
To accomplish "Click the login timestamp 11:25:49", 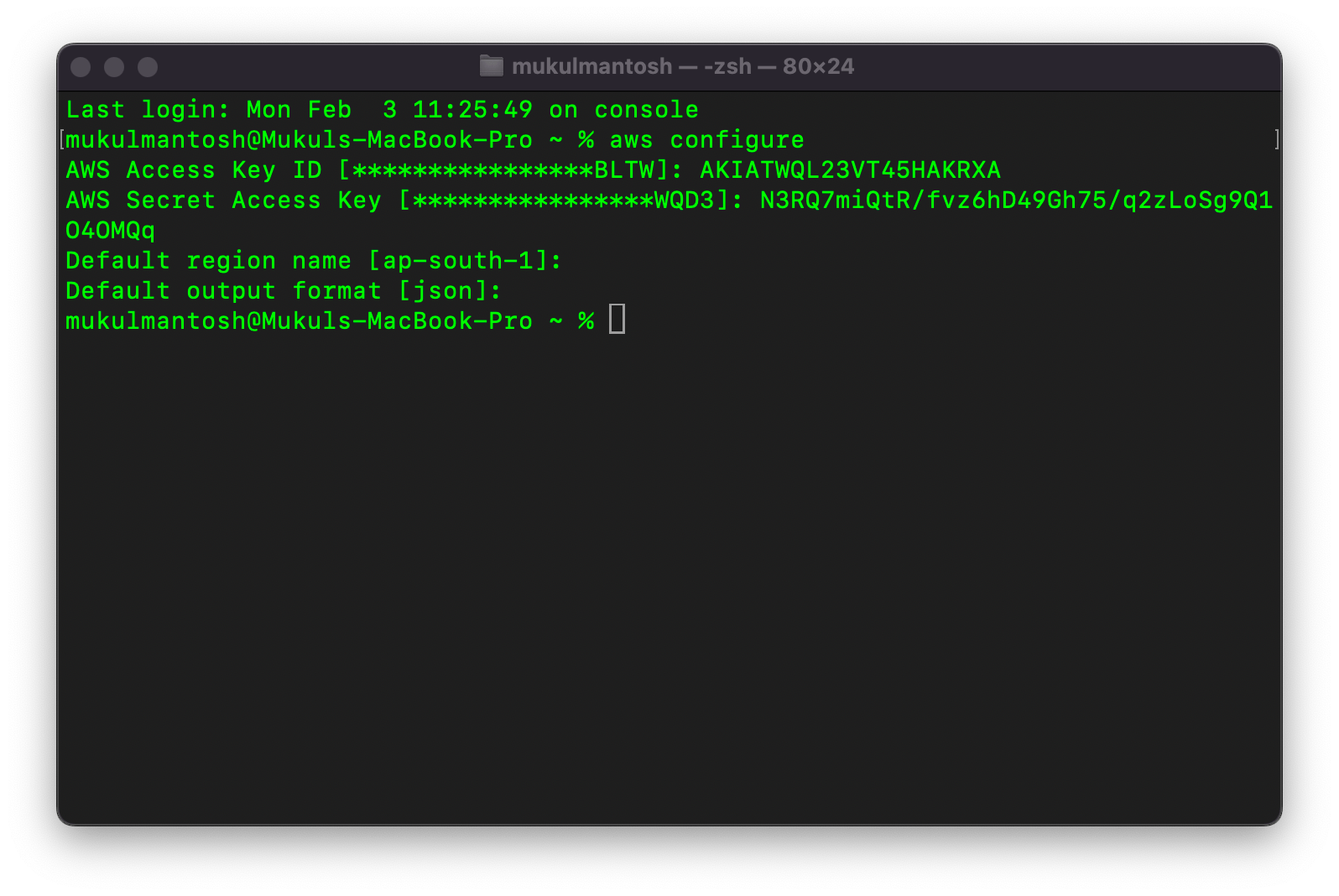I will pos(472,110).
